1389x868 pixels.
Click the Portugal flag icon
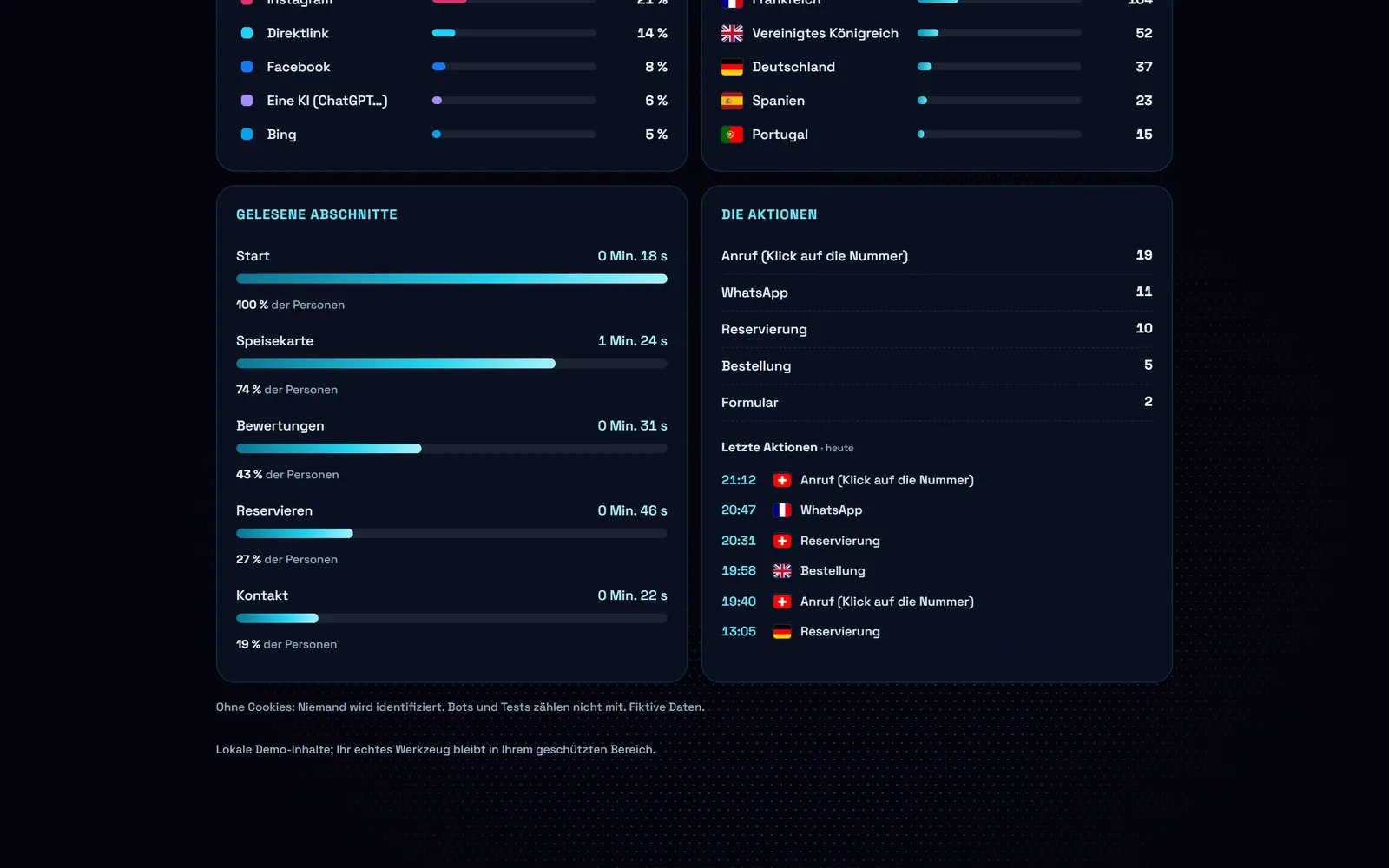tap(732, 135)
